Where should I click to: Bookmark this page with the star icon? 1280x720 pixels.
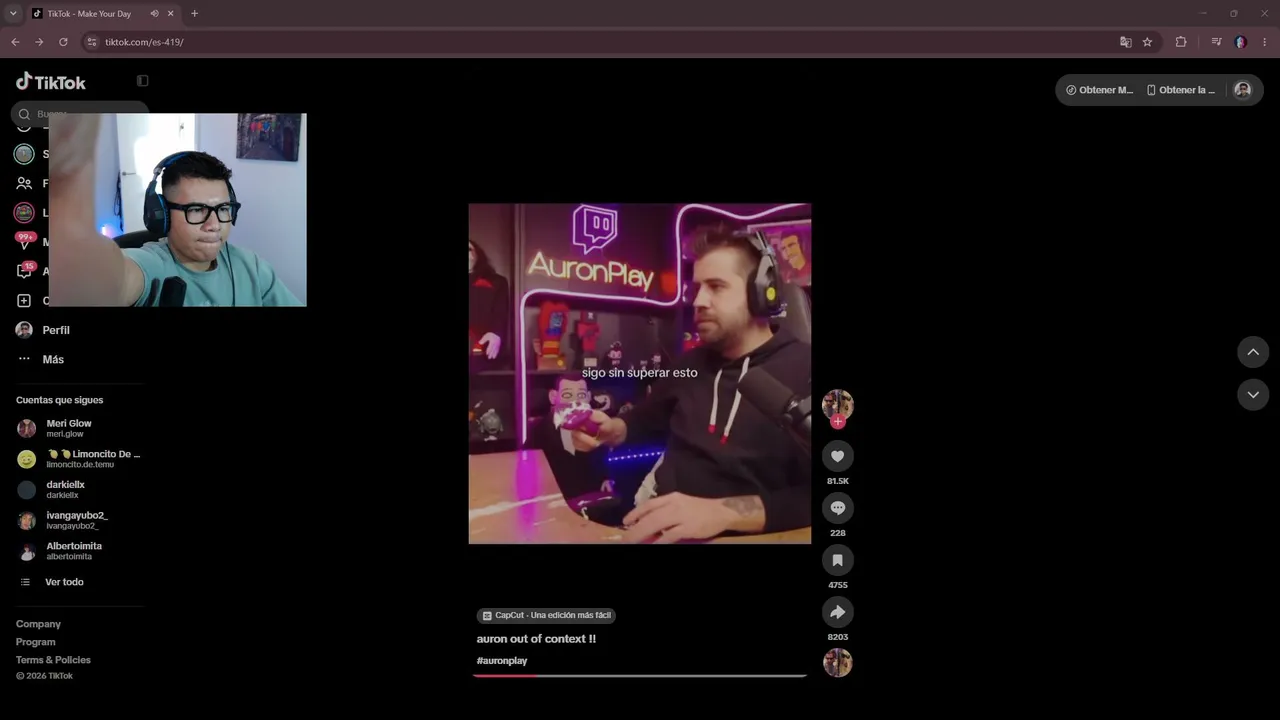(1147, 42)
